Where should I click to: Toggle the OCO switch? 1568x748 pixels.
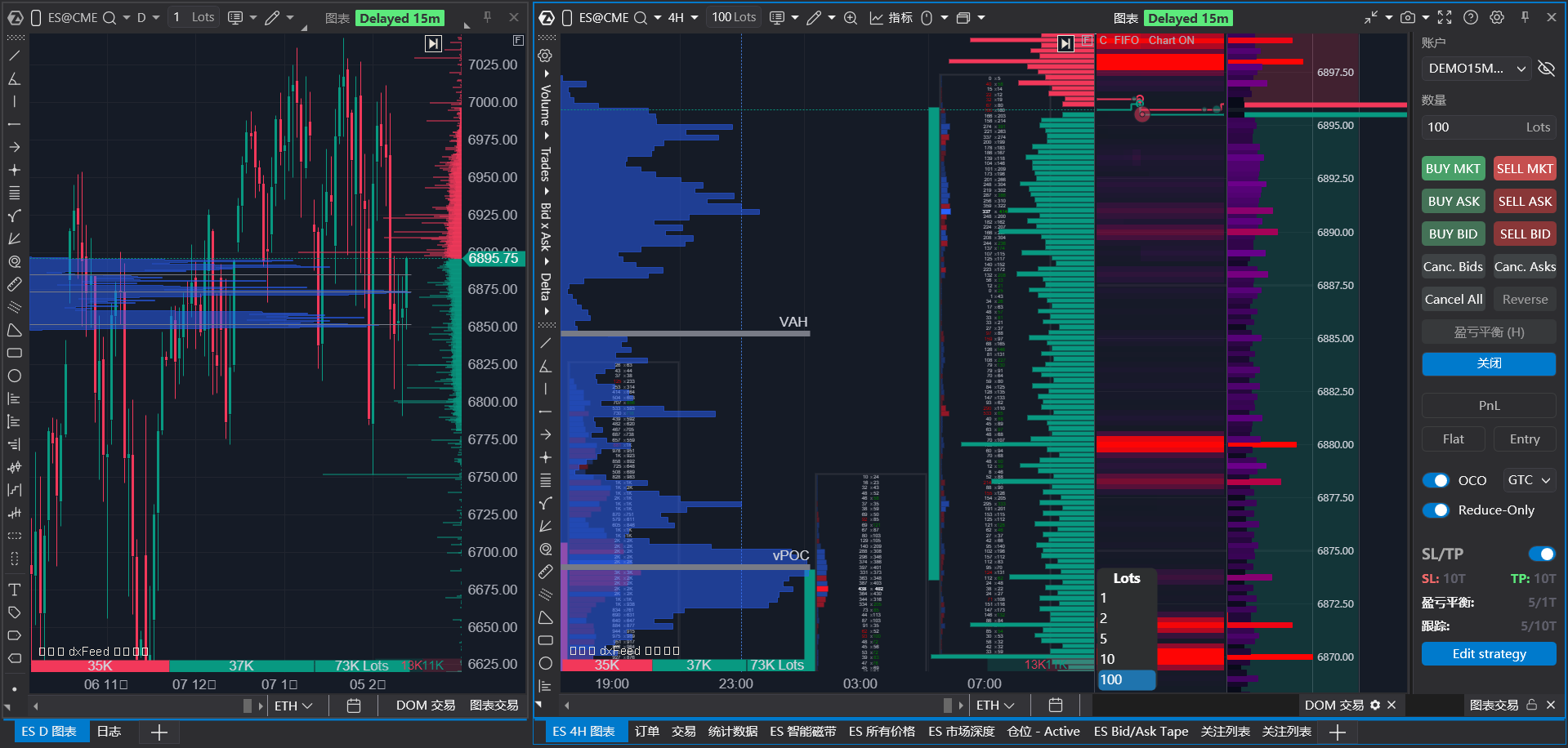coord(1436,480)
